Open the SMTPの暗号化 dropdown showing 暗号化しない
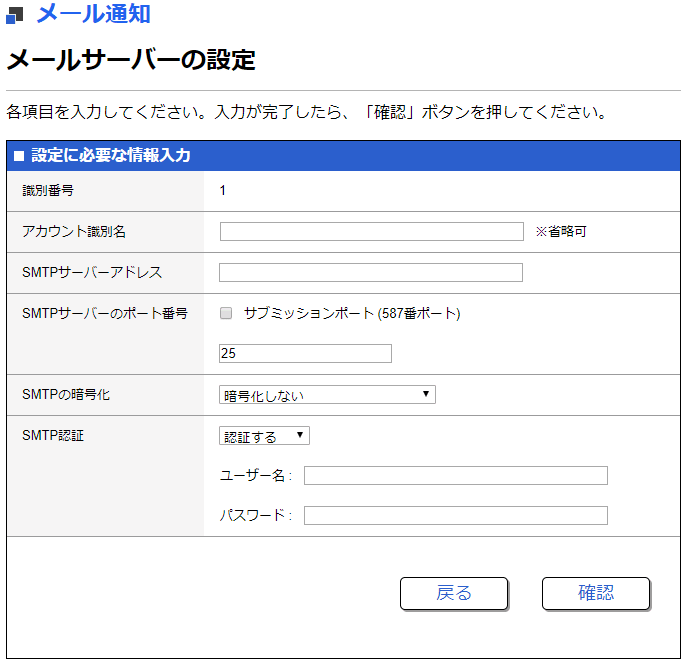 (x=327, y=395)
